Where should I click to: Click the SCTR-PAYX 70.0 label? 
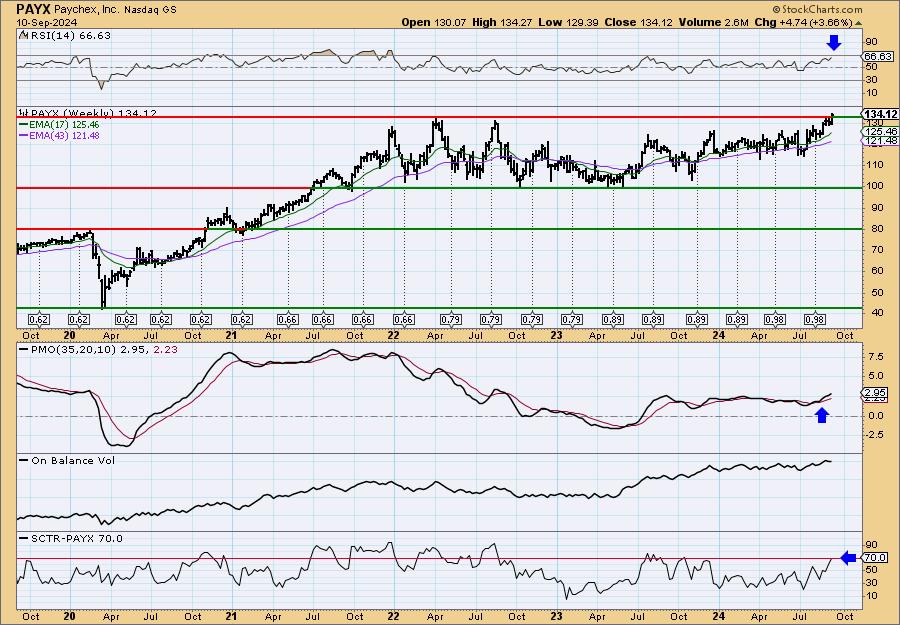pos(71,538)
